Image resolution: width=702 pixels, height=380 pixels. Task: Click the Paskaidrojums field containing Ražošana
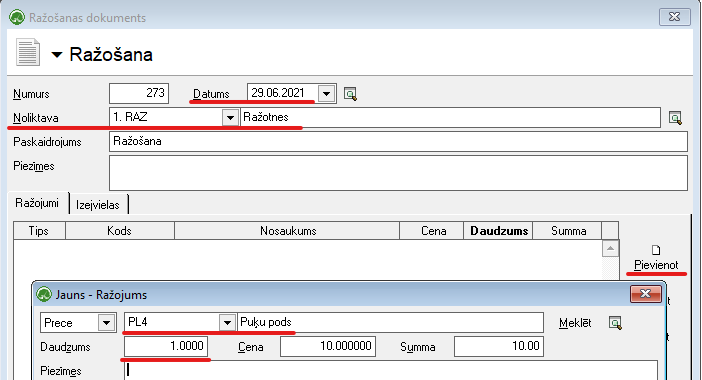click(398, 142)
